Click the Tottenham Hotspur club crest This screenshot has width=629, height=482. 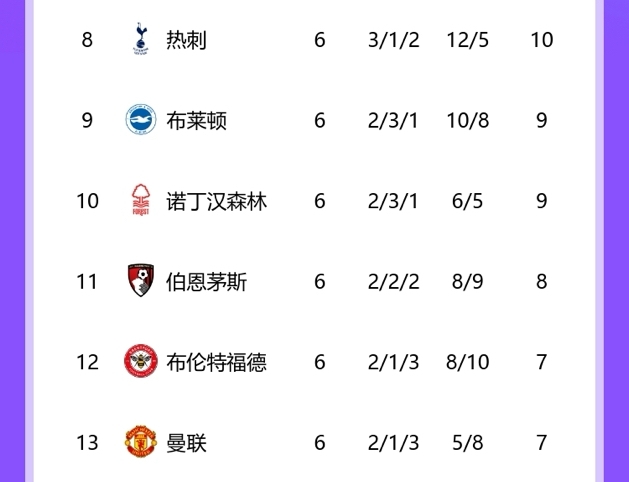coord(140,40)
